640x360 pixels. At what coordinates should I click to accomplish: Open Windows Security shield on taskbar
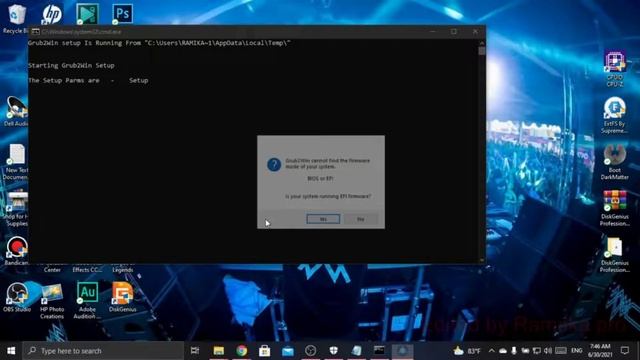(333, 351)
